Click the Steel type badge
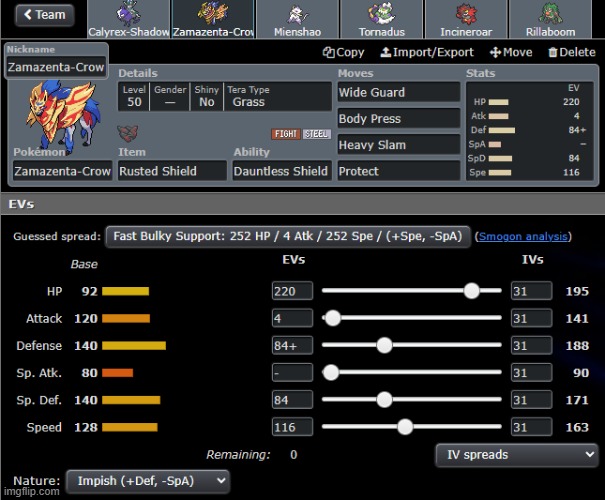Viewport: 605px width, 500px height. (x=316, y=134)
